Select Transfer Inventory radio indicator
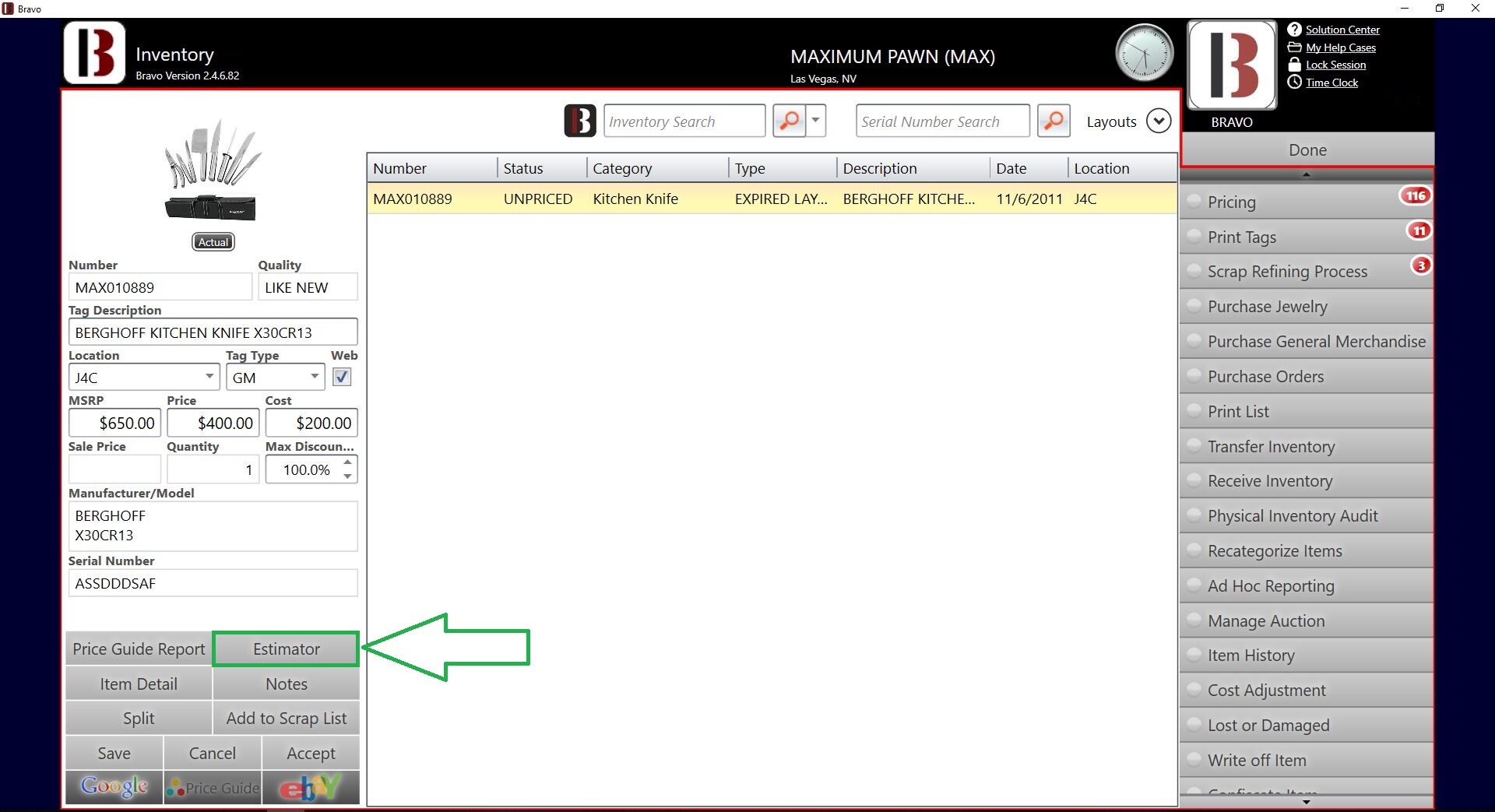1495x812 pixels. pyautogui.click(x=1194, y=446)
